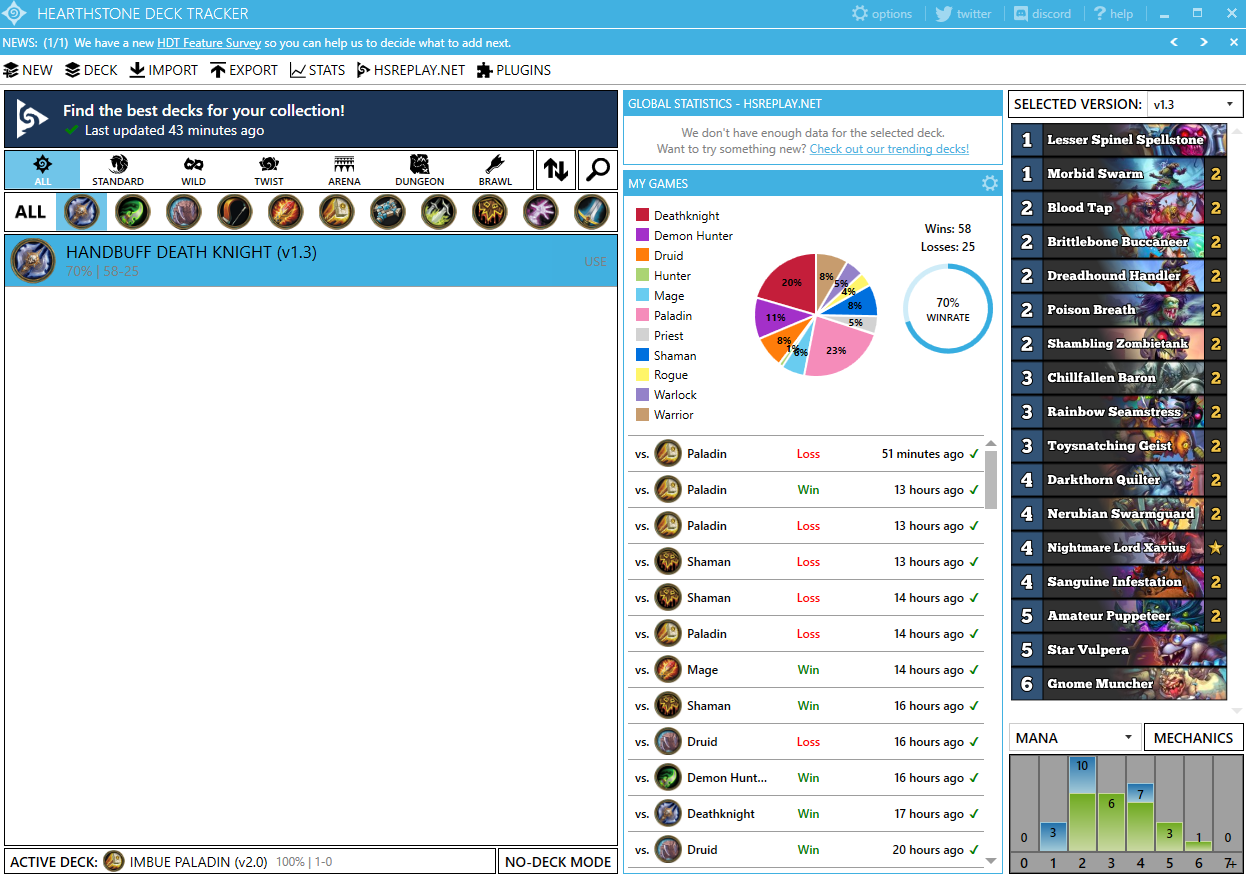Viewport: 1246px width, 878px height.
Task: Open the DECK menu
Action: pos(91,70)
